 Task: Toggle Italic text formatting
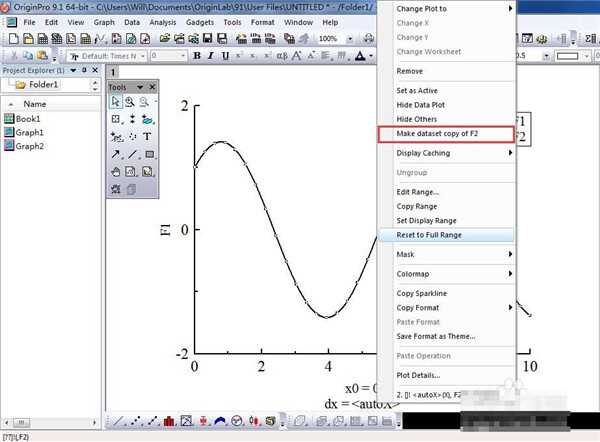pos(211,56)
